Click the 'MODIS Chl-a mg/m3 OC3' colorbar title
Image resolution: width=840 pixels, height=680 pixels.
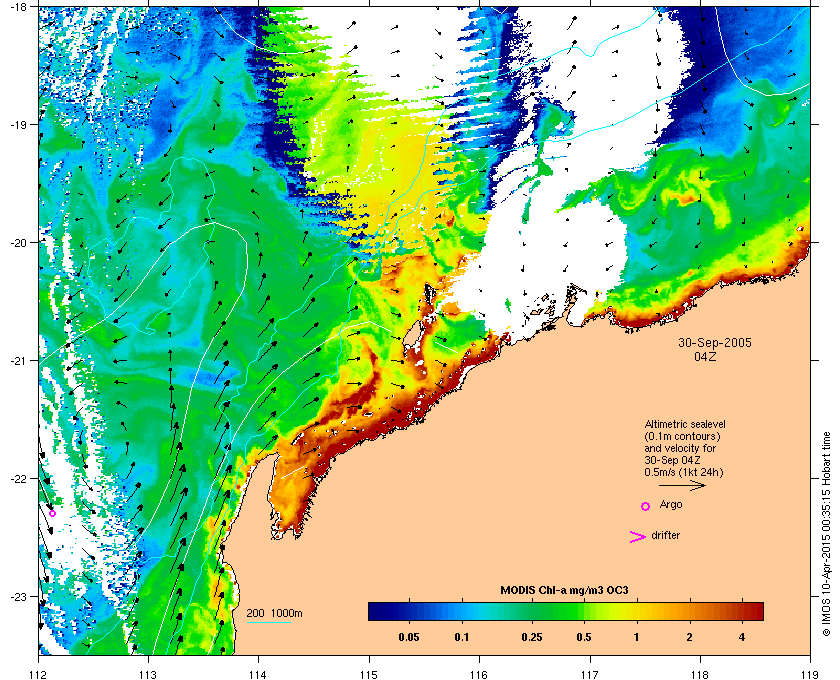(564, 591)
